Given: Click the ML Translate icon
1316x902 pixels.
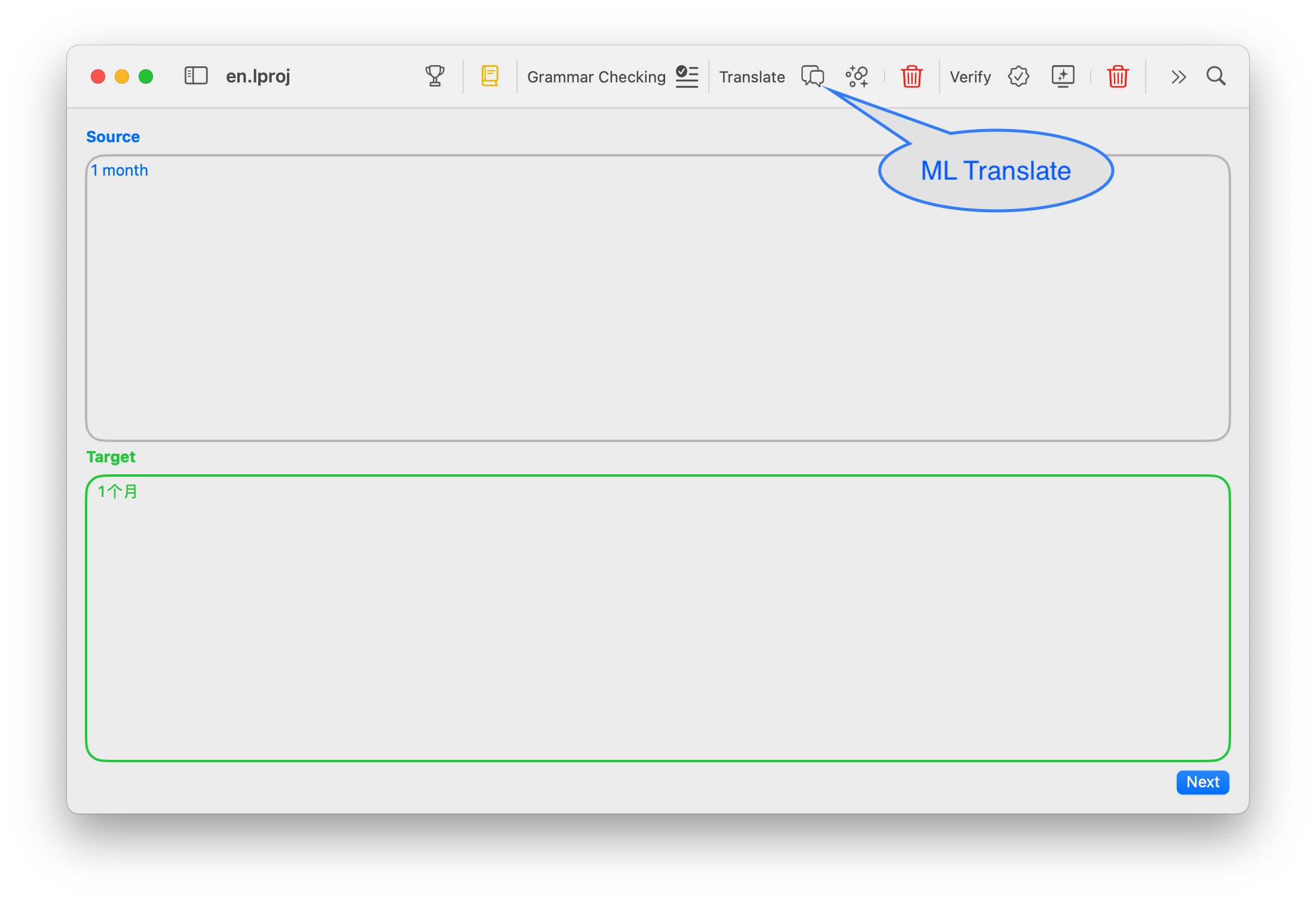Looking at the screenshot, I should pos(856,76).
